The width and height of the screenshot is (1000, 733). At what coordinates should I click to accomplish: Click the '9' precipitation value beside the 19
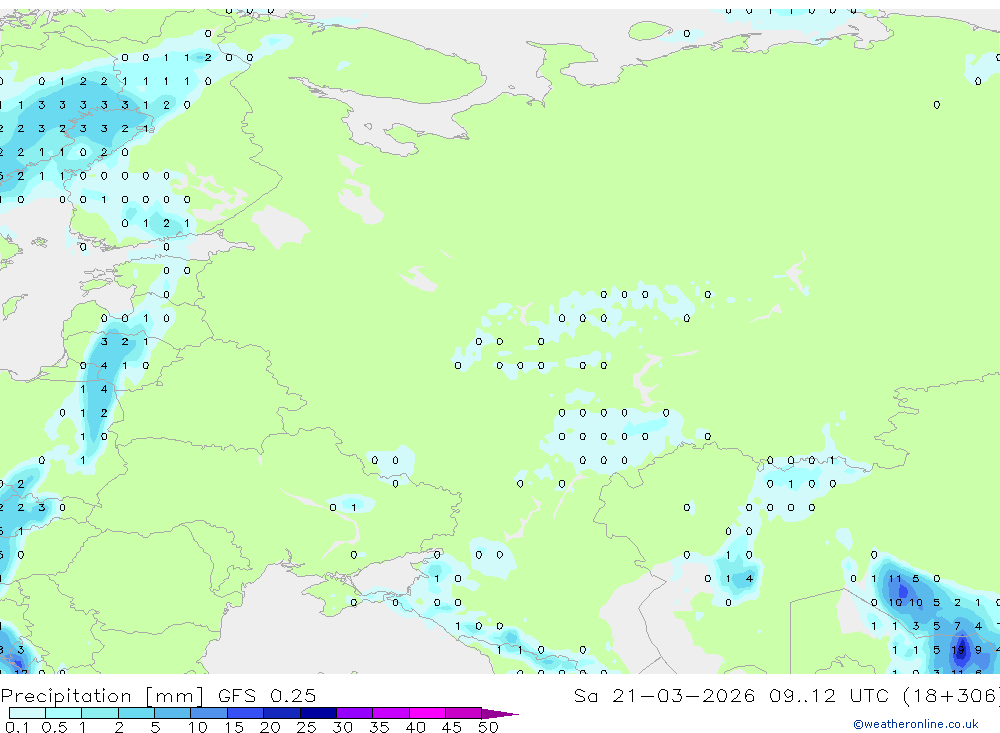978,650
